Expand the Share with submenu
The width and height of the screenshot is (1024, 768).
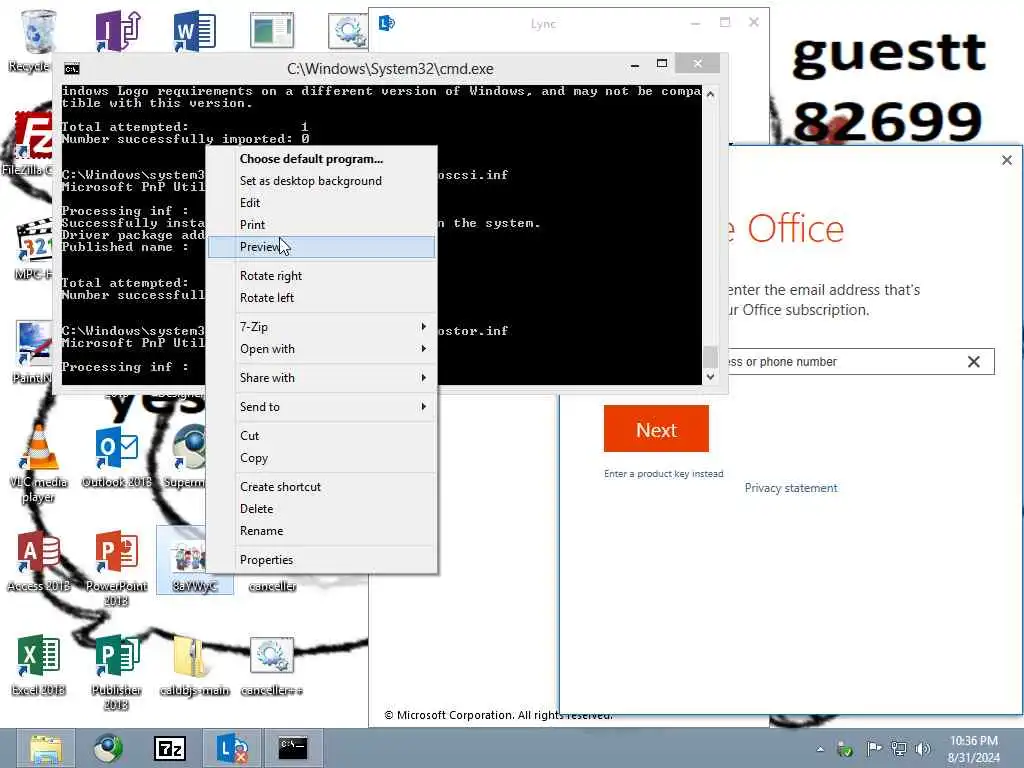321,377
